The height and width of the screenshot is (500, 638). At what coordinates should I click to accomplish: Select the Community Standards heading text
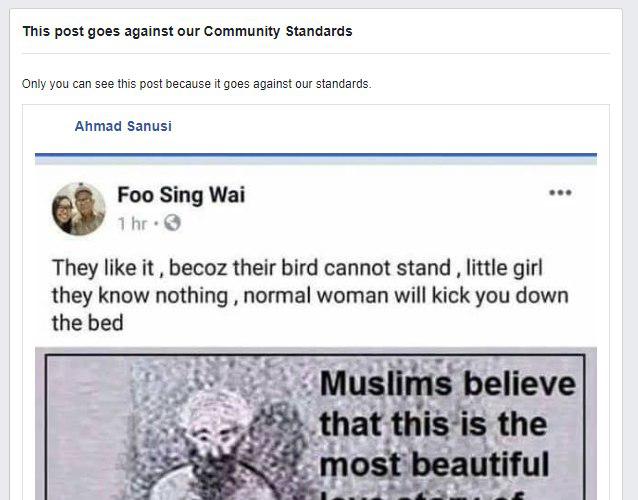(187, 31)
